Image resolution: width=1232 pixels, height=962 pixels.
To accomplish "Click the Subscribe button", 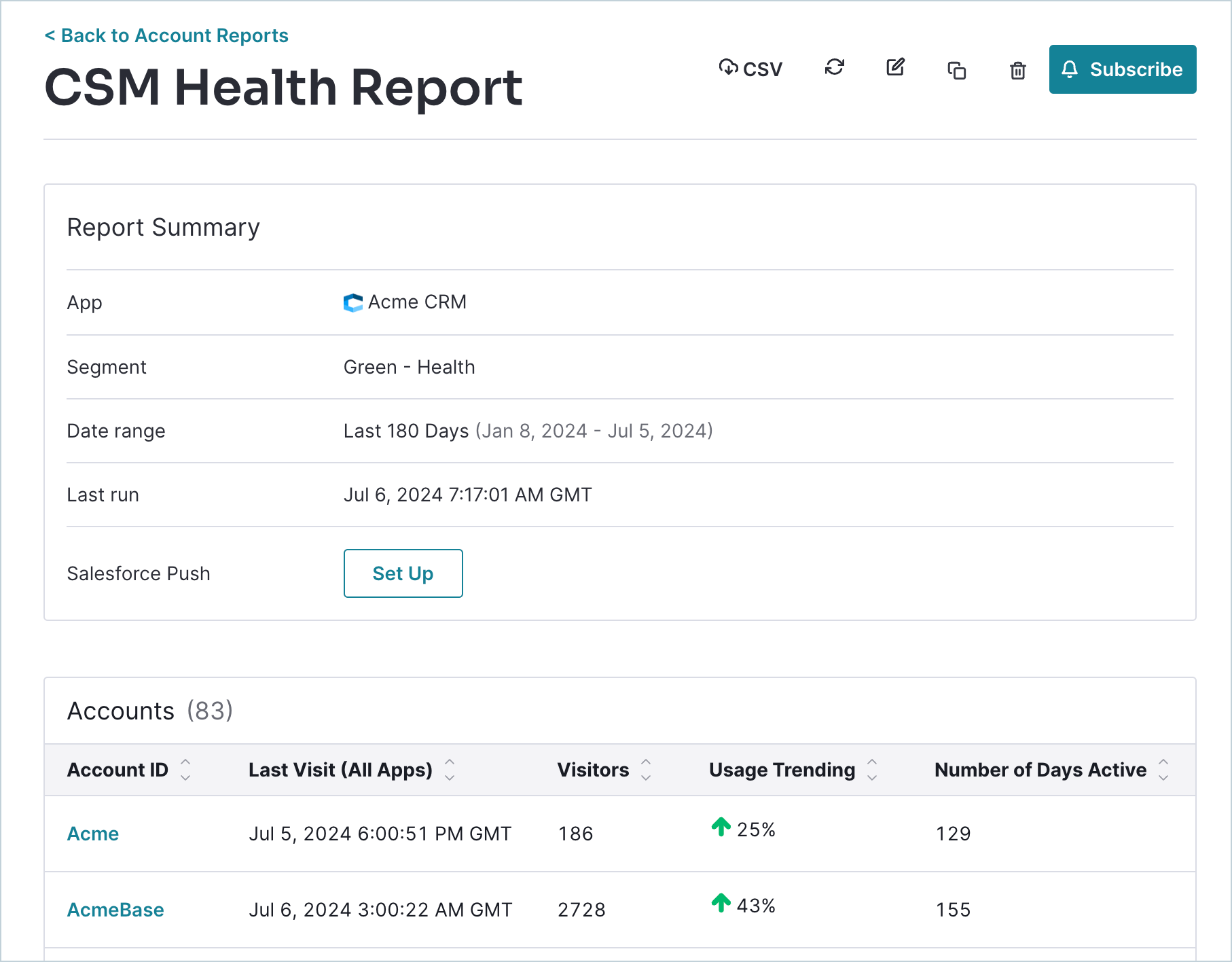I will pos(1123,69).
